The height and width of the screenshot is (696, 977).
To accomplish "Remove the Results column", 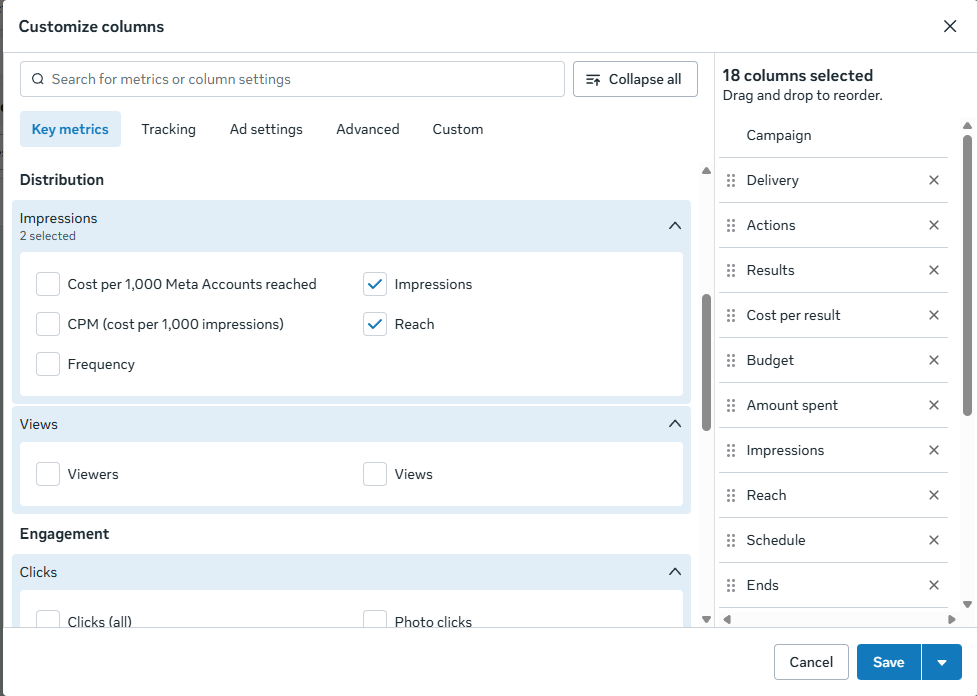I will click(933, 270).
